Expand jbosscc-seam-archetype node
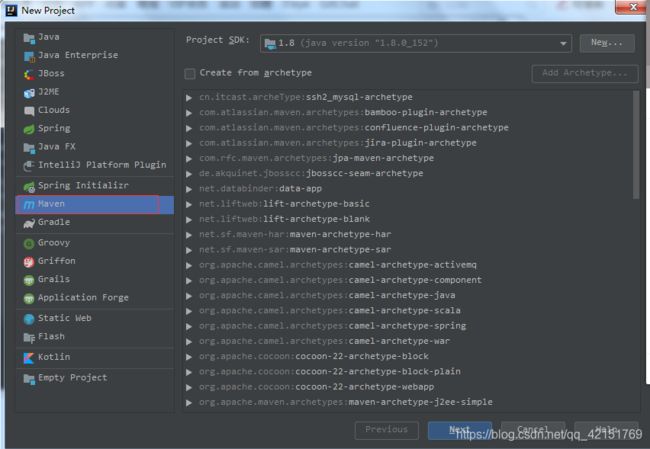Viewport: 650px width, 449px height. click(189, 174)
